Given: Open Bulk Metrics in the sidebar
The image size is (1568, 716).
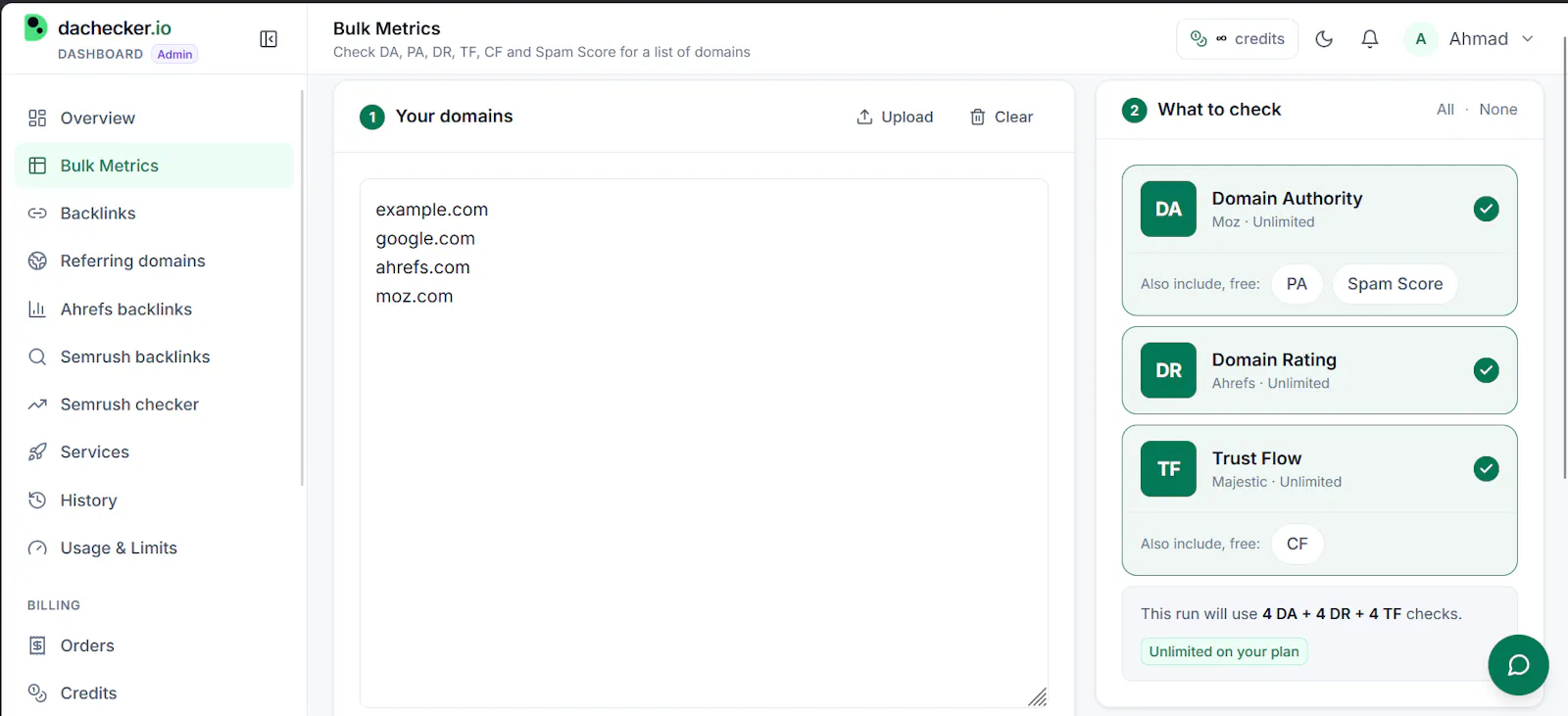Looking at the screenshot, I should pos(155,166).
